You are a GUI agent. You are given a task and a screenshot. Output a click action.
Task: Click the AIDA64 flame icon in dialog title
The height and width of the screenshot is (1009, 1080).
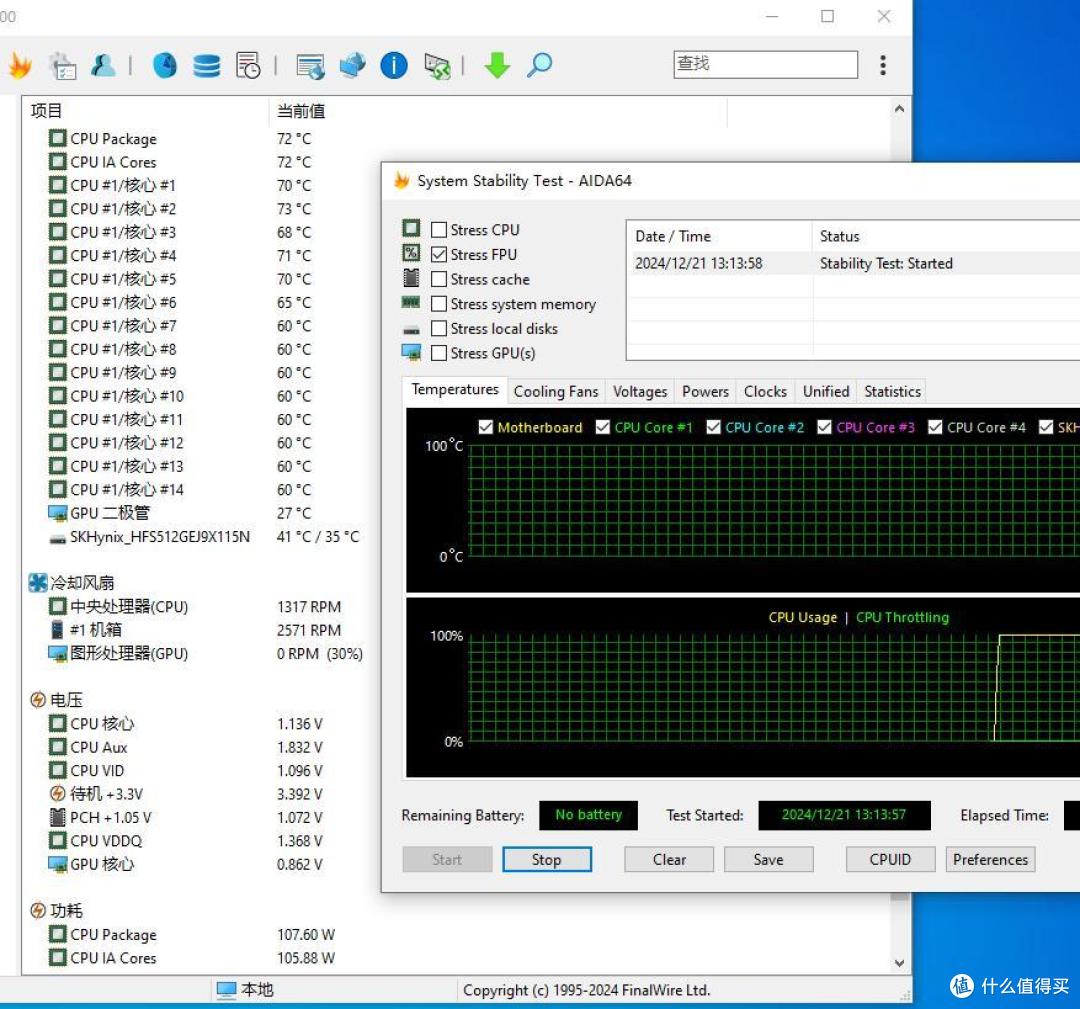coord(402,180)
